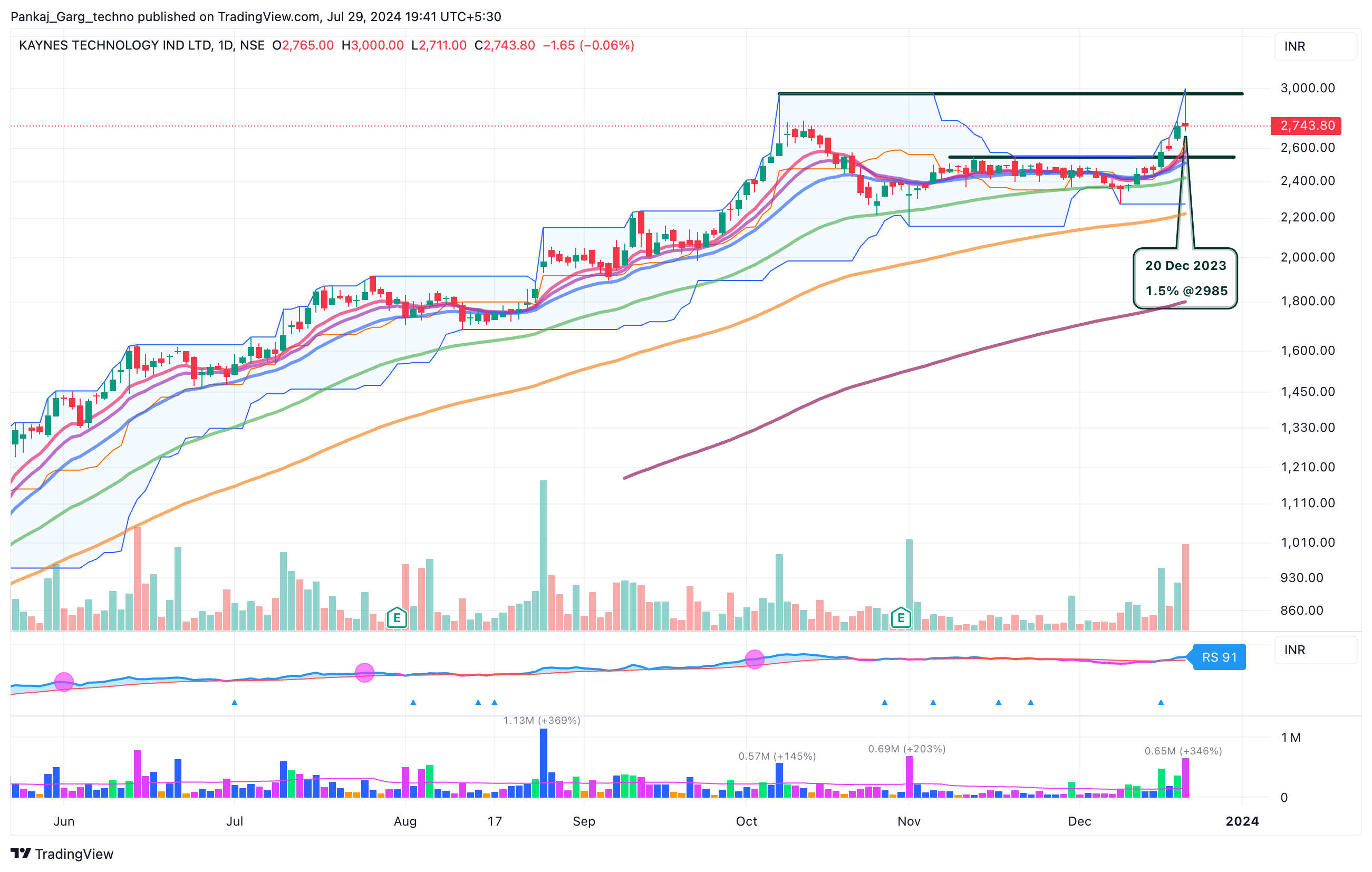Click the pink circle marker near late July

pos(365,673)
